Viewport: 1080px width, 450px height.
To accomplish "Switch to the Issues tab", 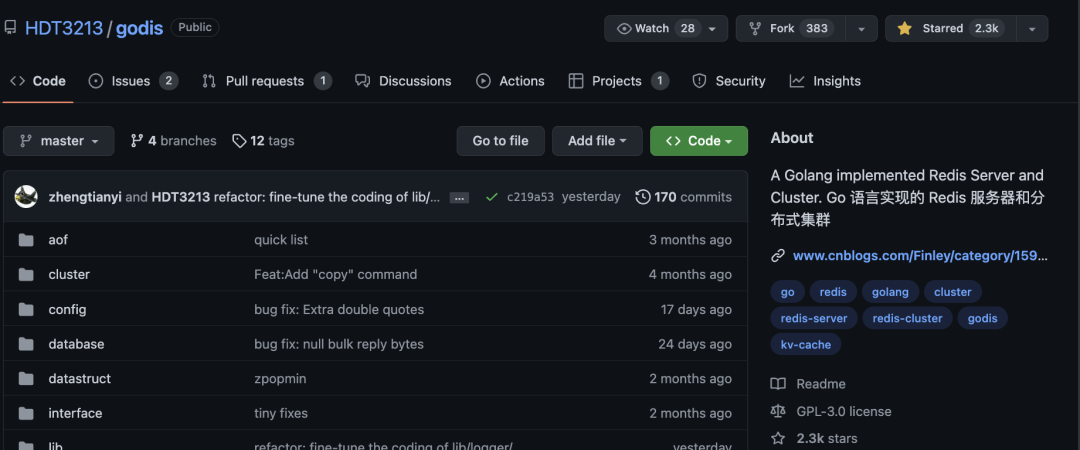I will pos(132,81).
